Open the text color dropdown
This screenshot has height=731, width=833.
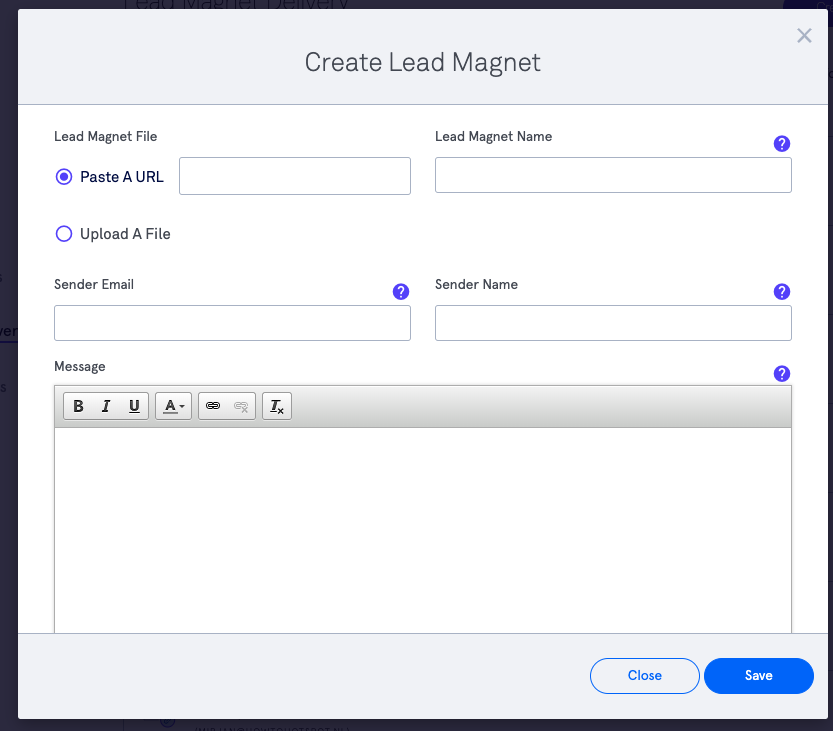point(174,406)
